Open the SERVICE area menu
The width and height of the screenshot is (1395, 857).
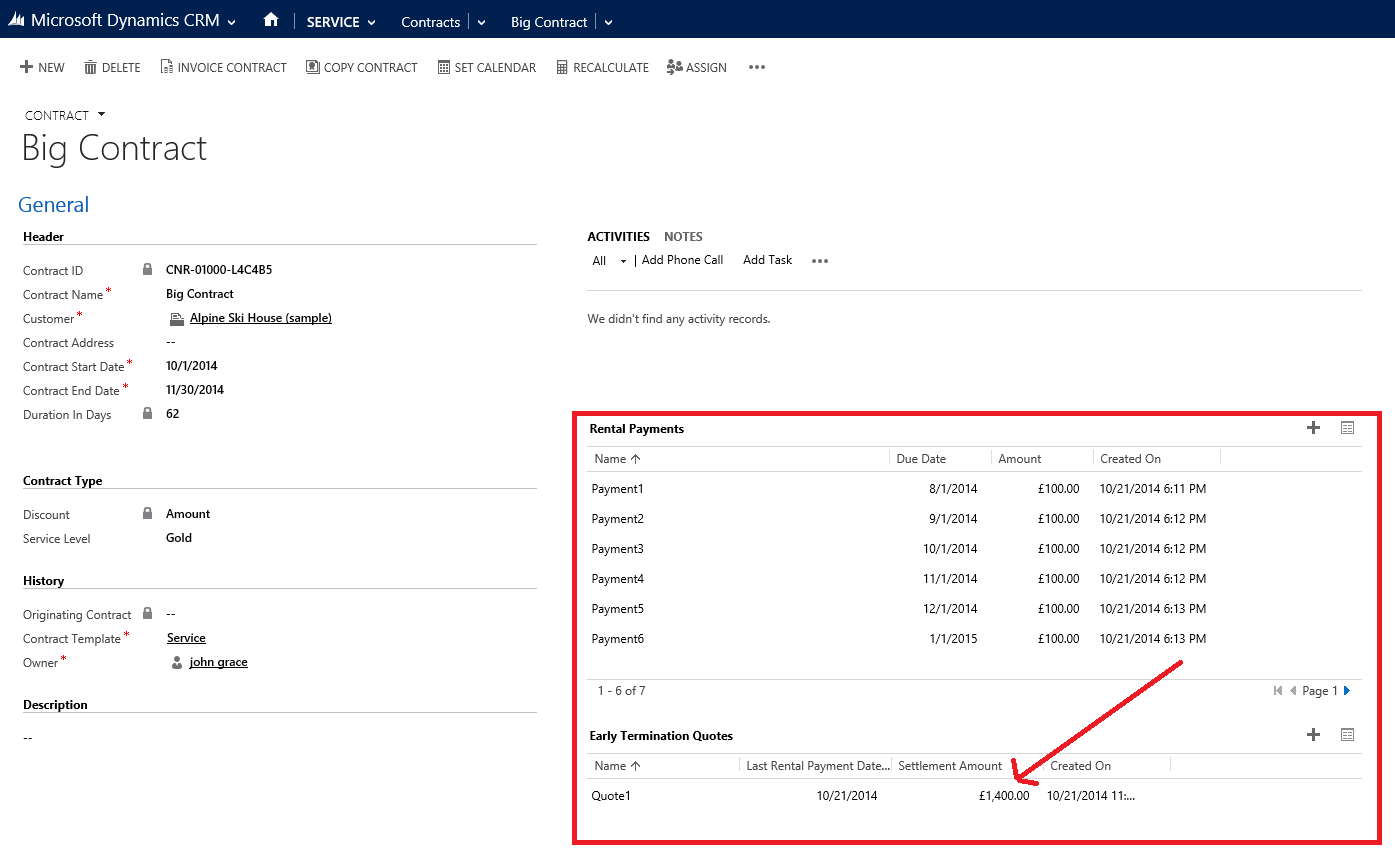pos(341,22)
